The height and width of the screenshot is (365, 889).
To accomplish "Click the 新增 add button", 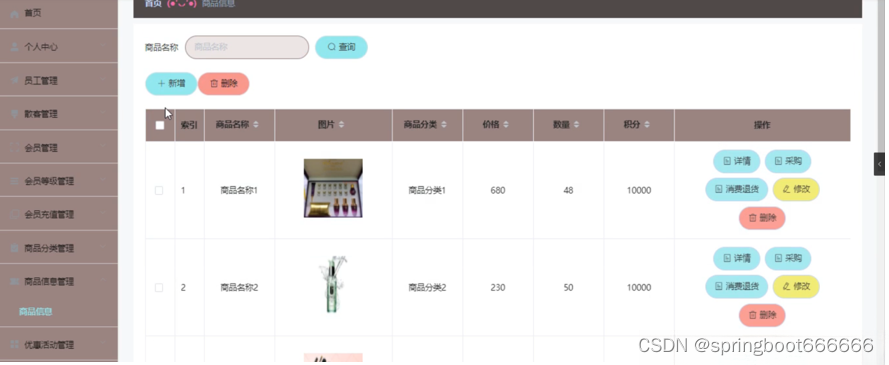I will [x=171, y=83].
